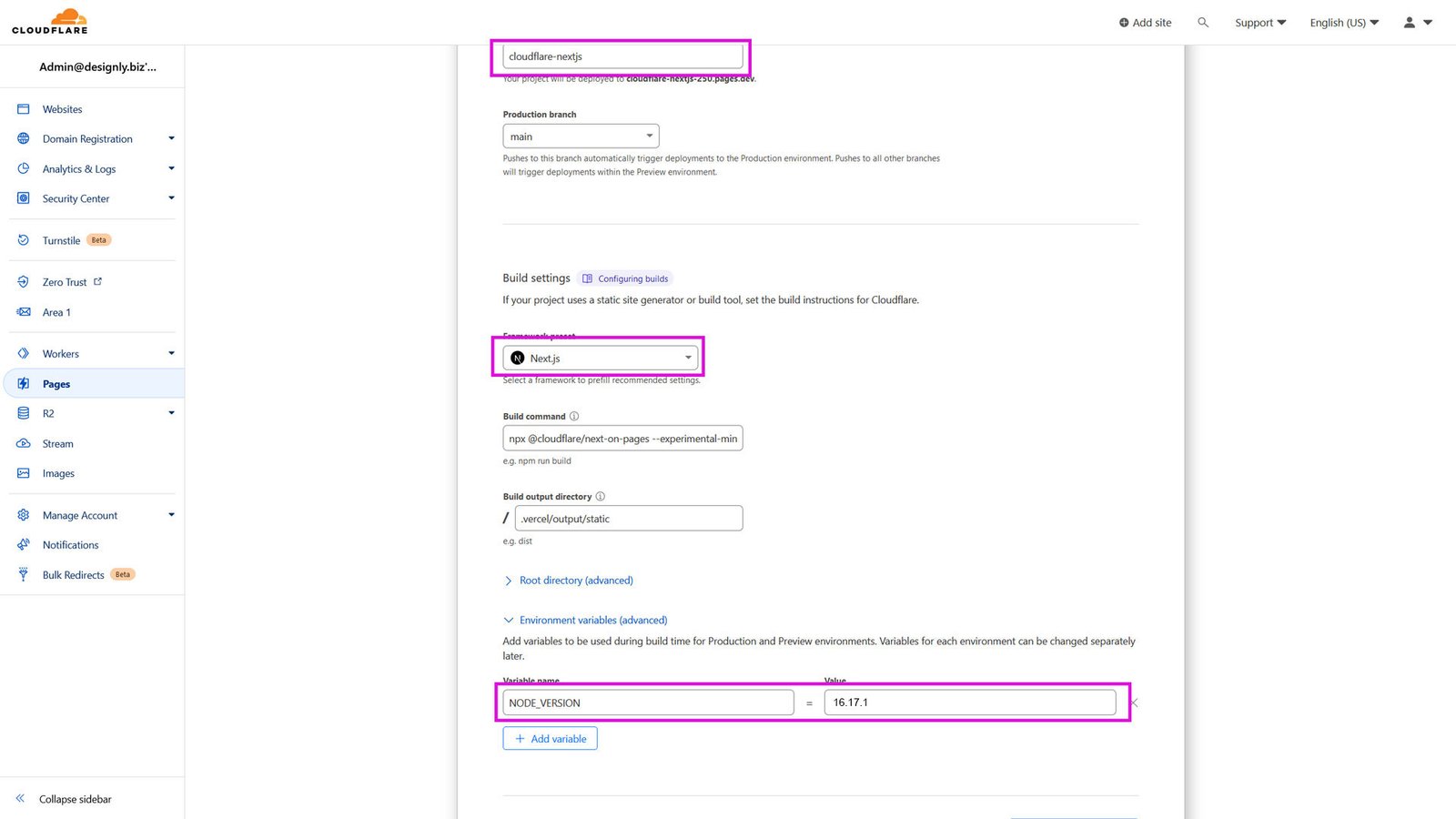Click the Add site button
The image size is (1456, 819).
[1145, 23]
